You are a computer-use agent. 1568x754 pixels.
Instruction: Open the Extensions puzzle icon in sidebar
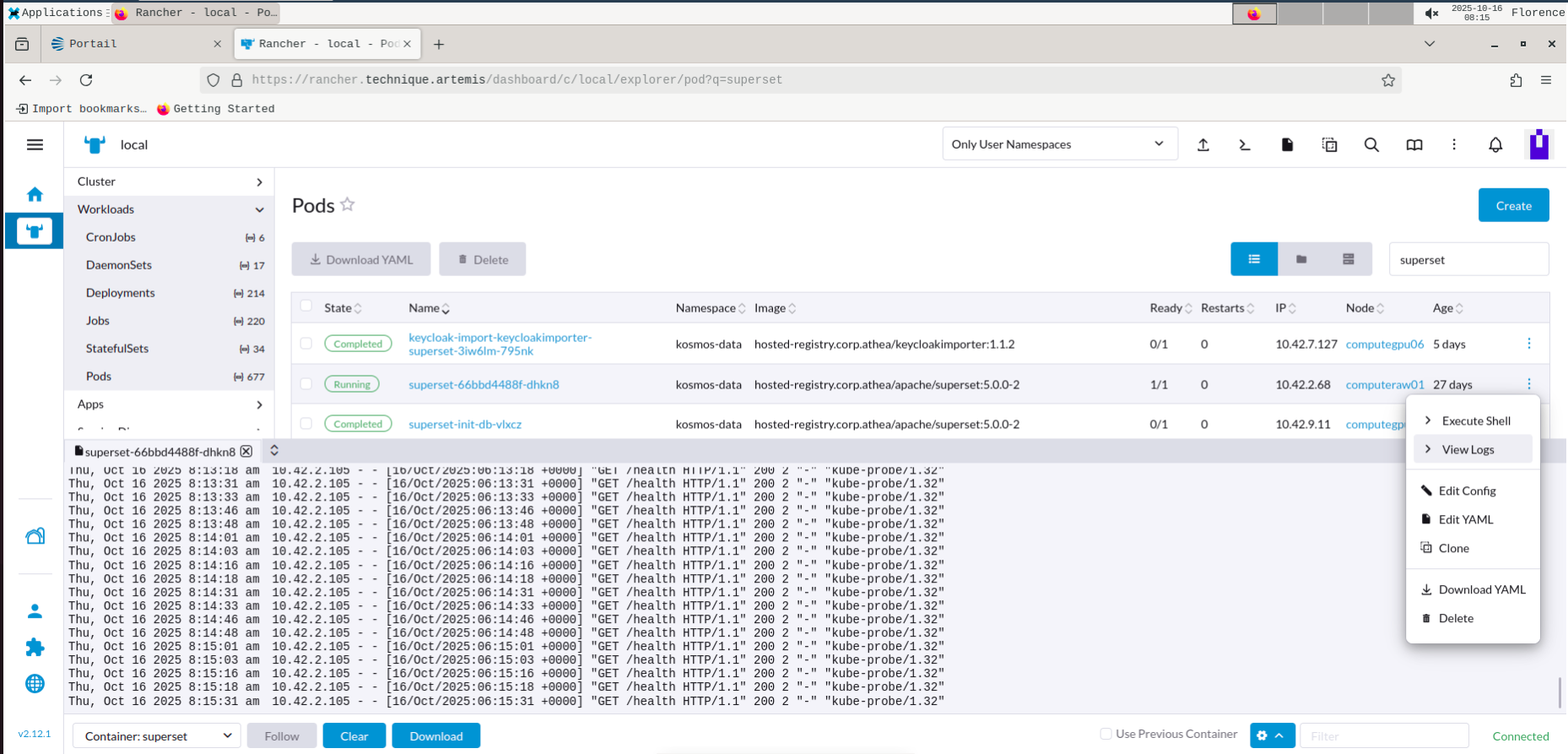coord(35,648)
